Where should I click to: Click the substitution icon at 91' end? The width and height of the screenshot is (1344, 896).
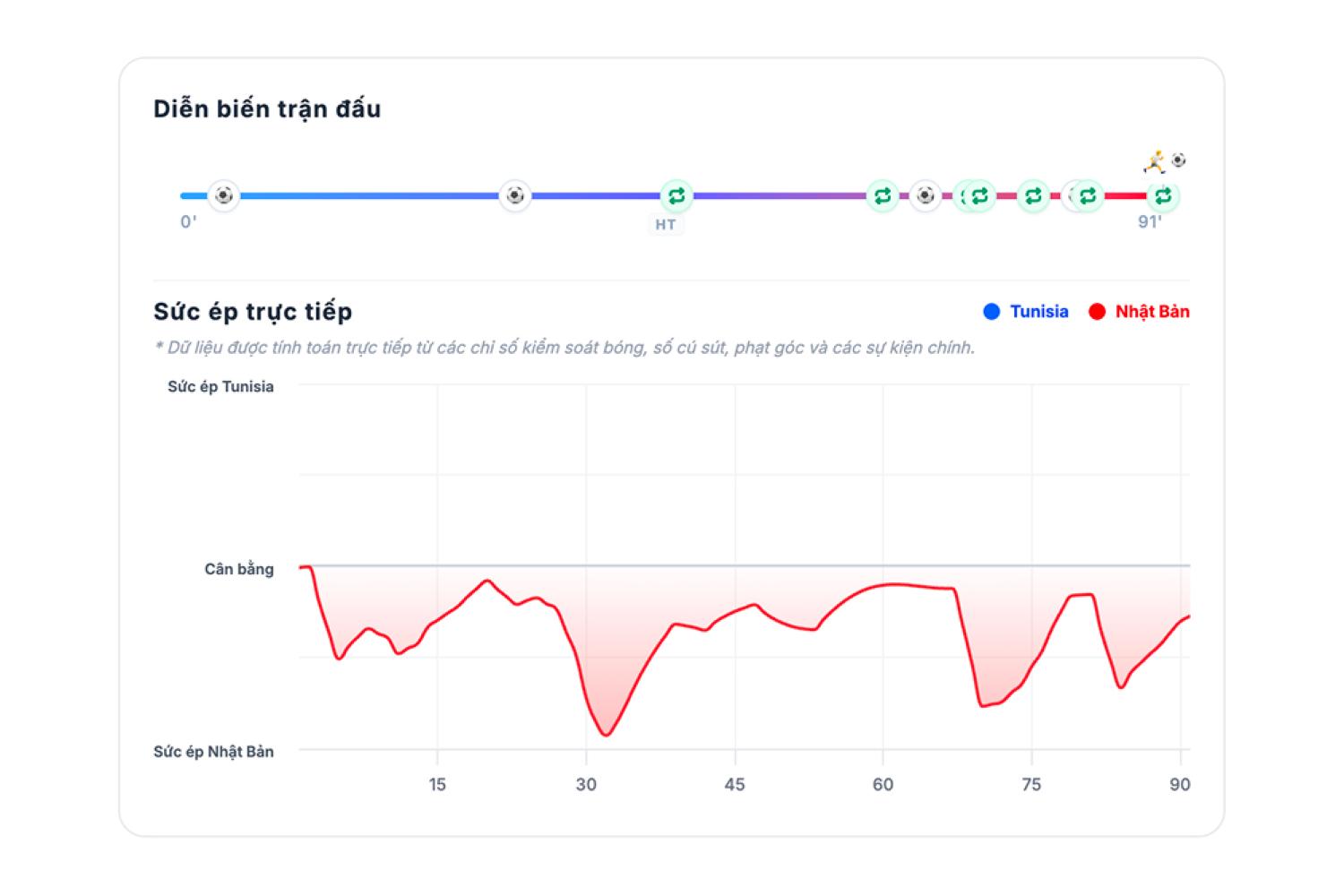pyautogui.click(x=1163, y=195)
